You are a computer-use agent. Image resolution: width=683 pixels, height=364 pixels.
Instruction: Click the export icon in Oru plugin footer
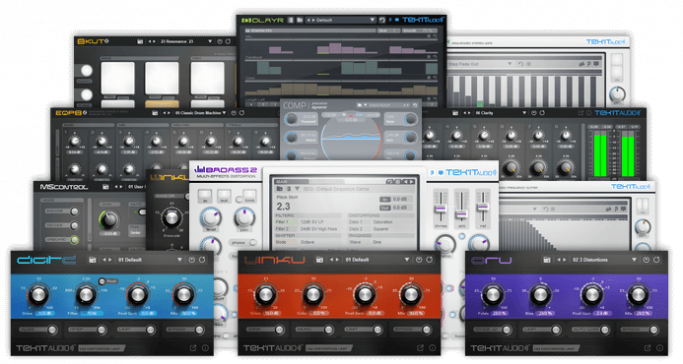[x=648, y=348]
